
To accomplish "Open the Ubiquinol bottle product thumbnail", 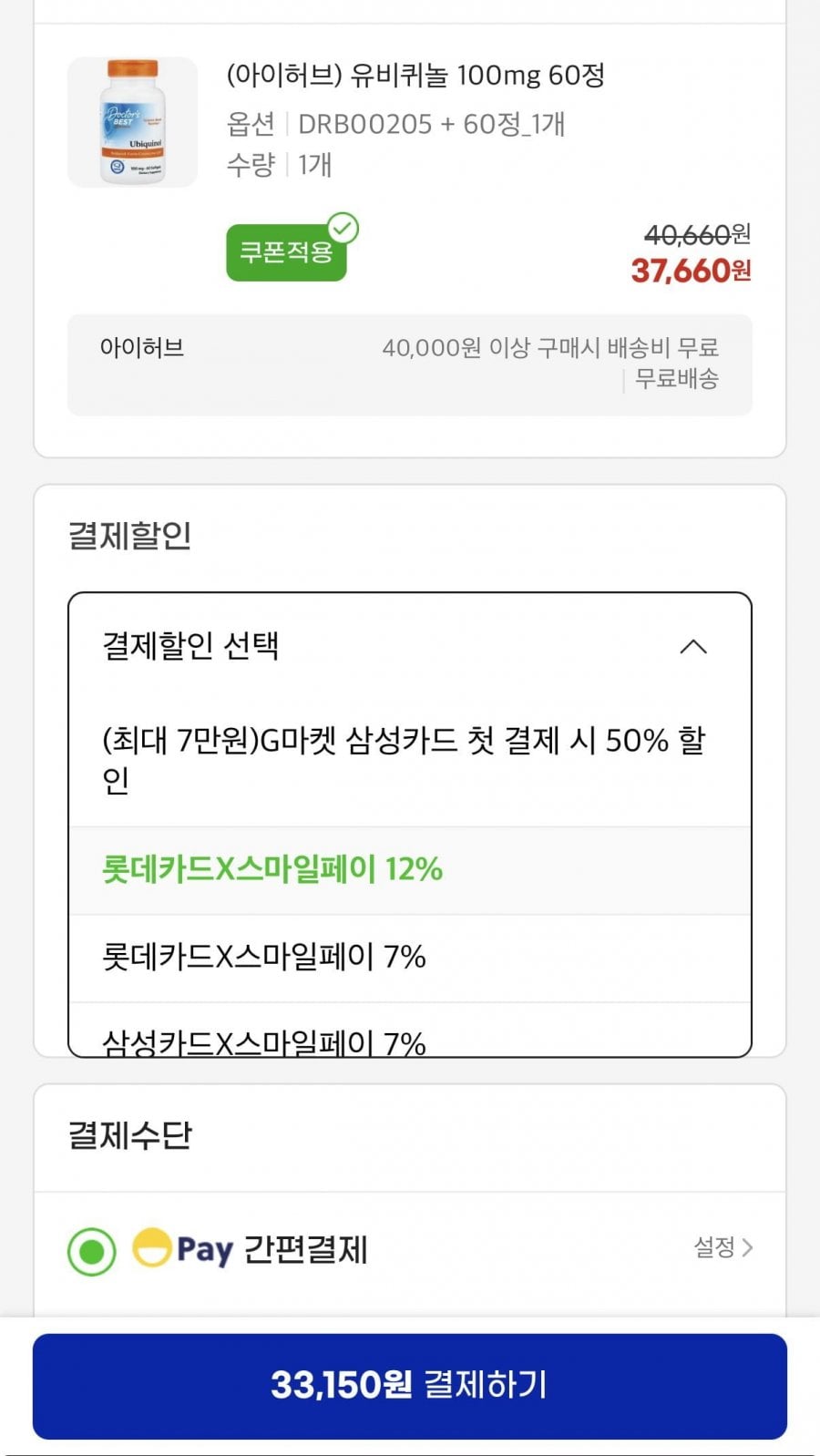I will [x=133, y=123].
